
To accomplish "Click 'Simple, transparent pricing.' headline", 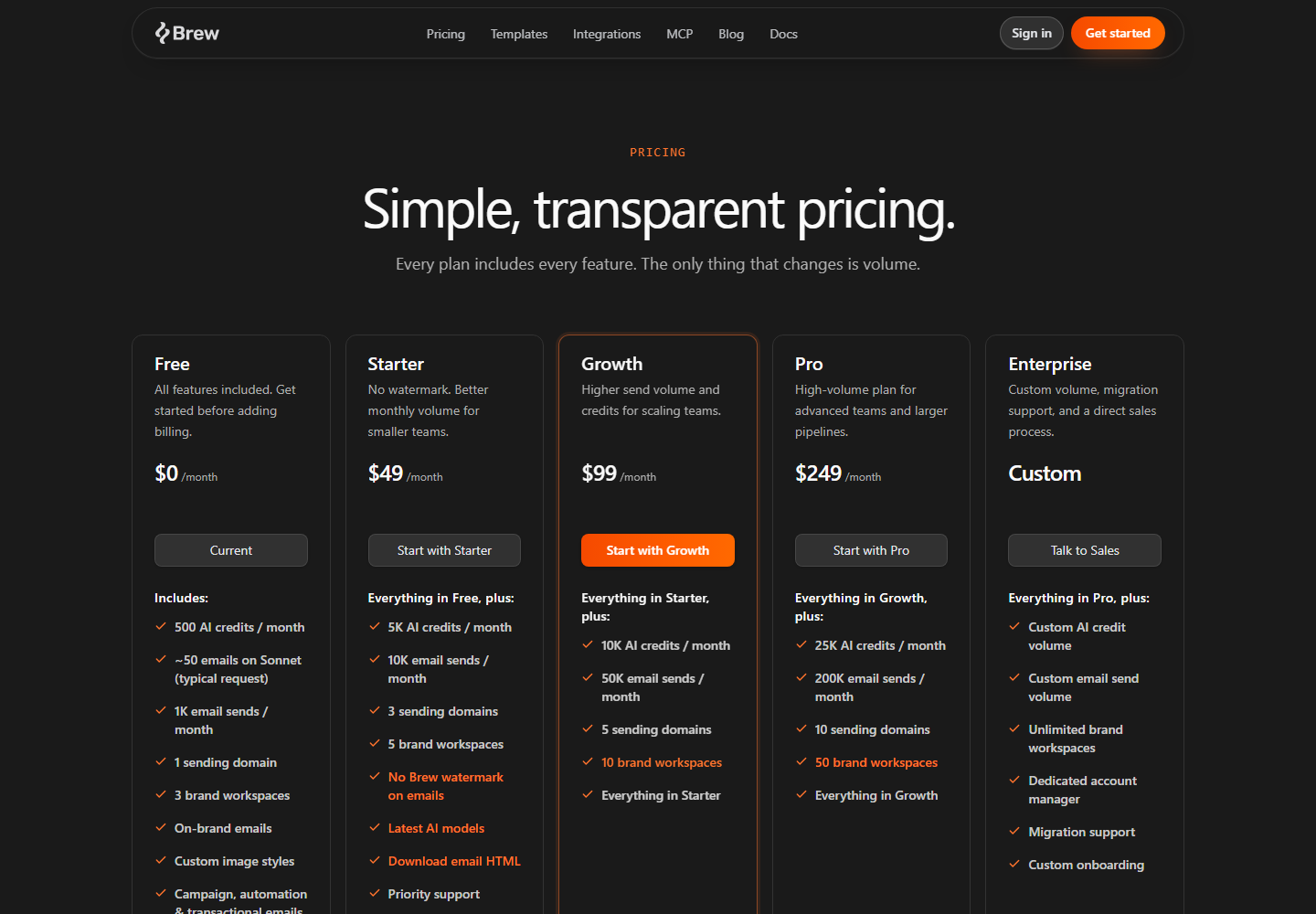I will pyautogui.click(x=658, y=209).
